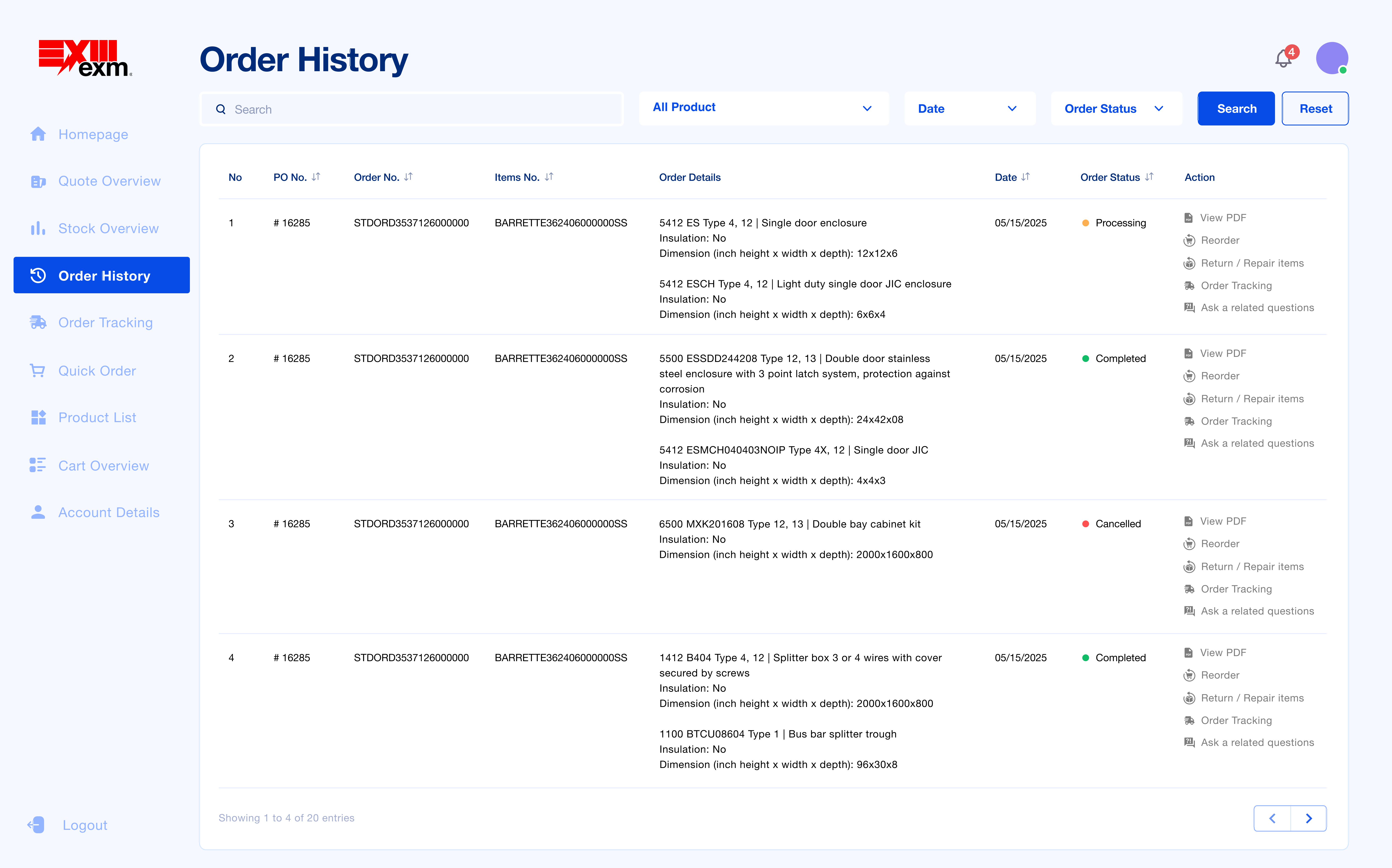The image size is (1392, 868).
Task: Click return/repair icon in Cancelled order row
Action: tap(1189, 567)
